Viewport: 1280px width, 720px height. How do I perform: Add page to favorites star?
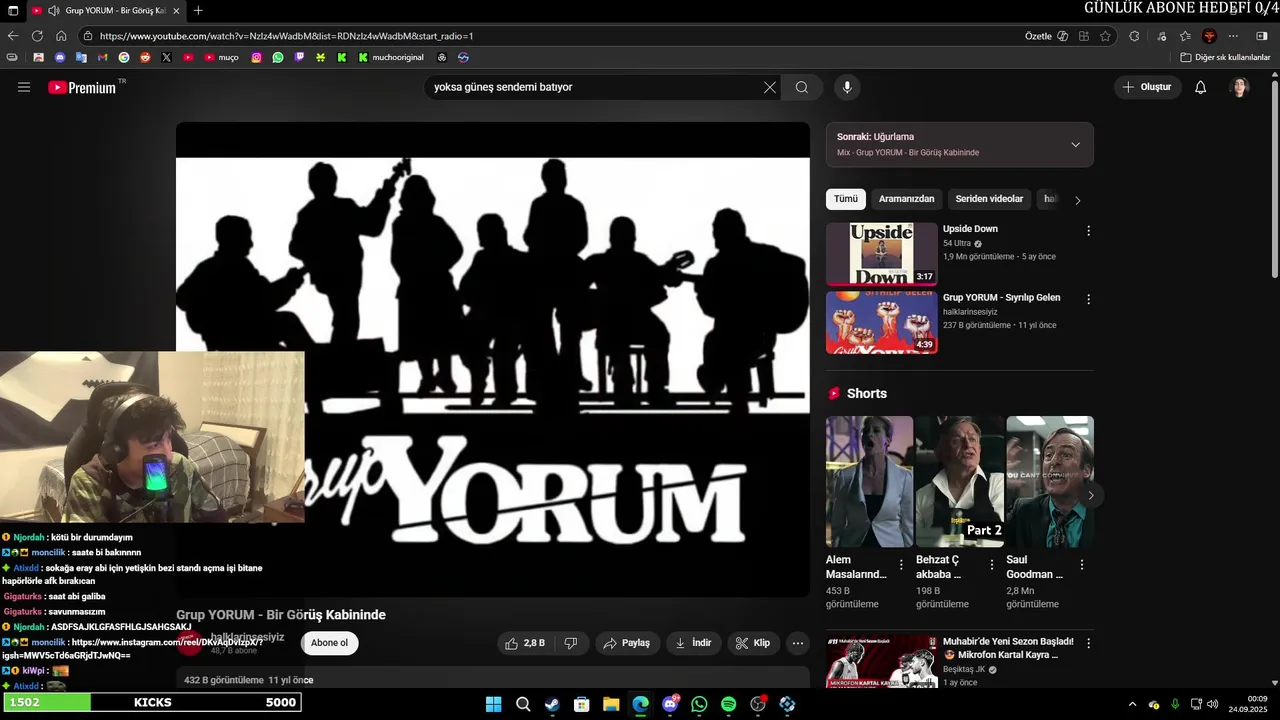[x=1105, y=36]
